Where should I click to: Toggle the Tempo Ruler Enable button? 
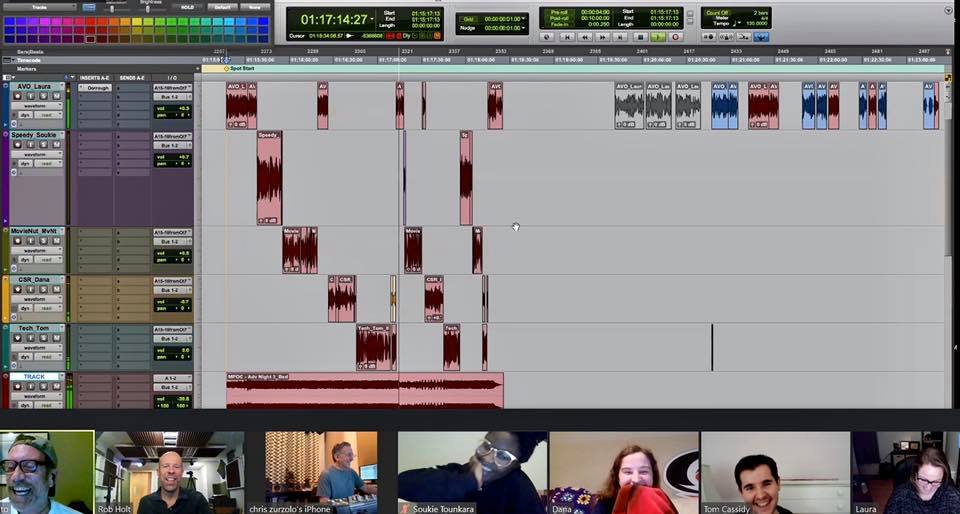[x=743, y=37]
